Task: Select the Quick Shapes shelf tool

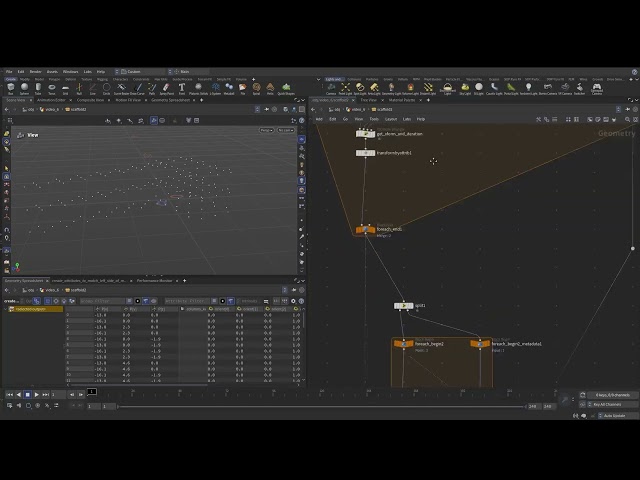Action: click(286, 89)
